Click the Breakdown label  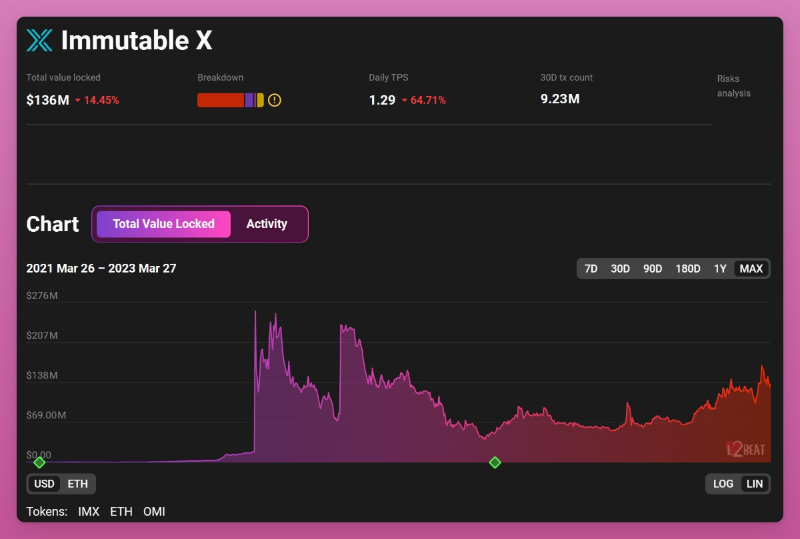click(x=220, y=78)
